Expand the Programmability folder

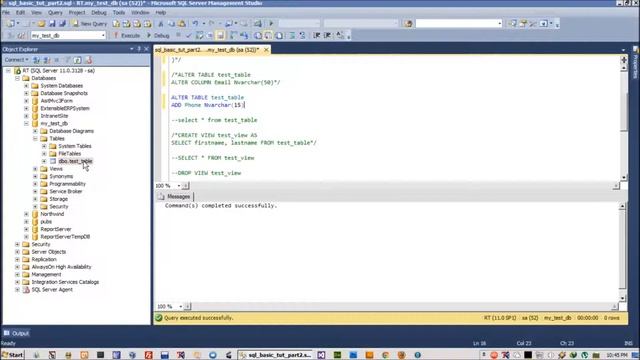pos(35,184)
